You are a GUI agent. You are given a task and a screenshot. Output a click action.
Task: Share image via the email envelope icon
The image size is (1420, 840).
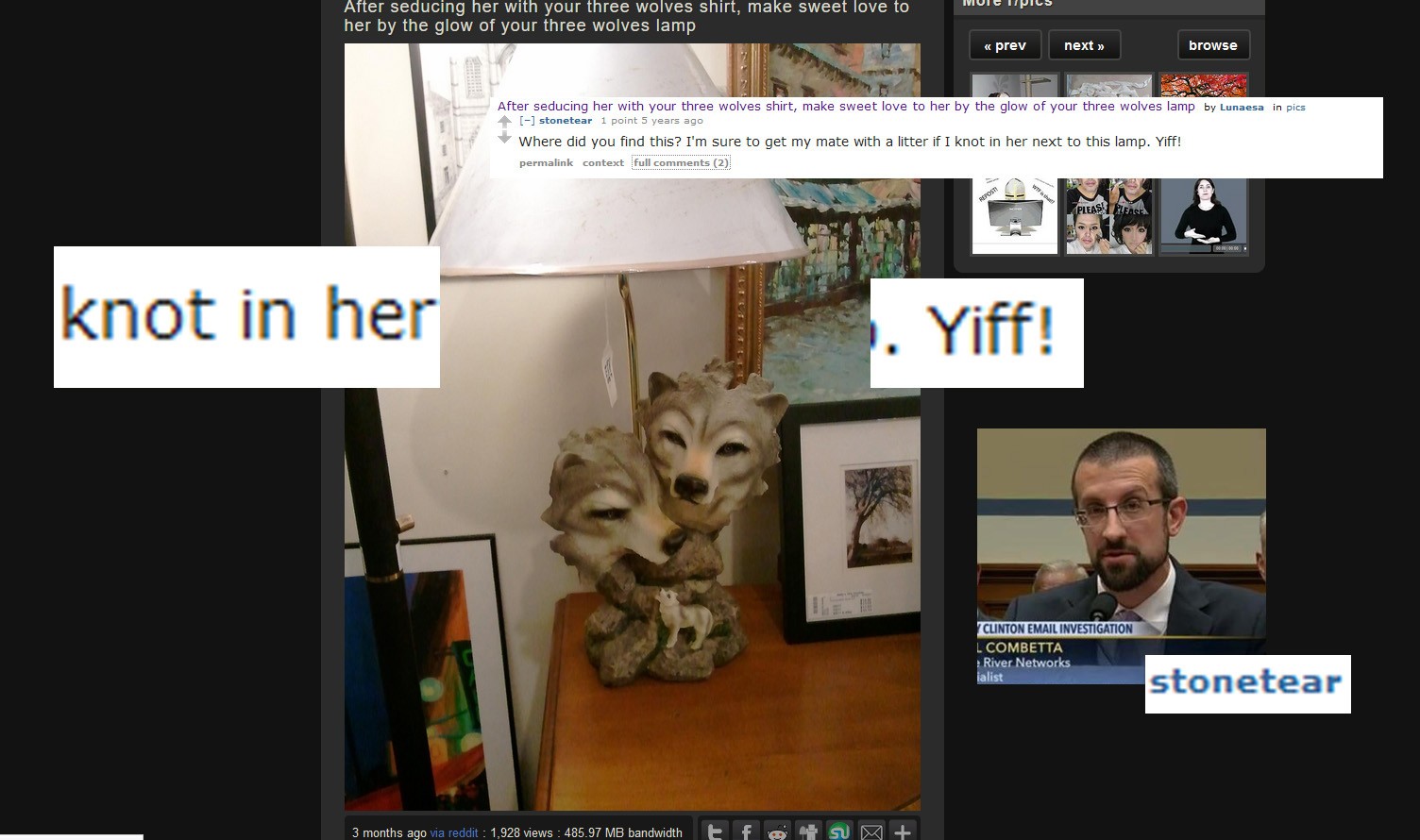pyautogui.click(x=871, y=832)
